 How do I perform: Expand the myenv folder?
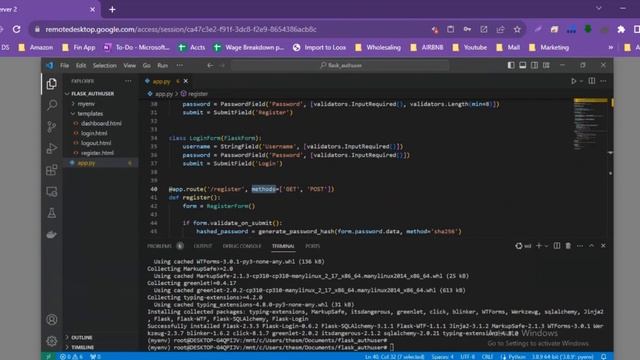click(86, 104)
